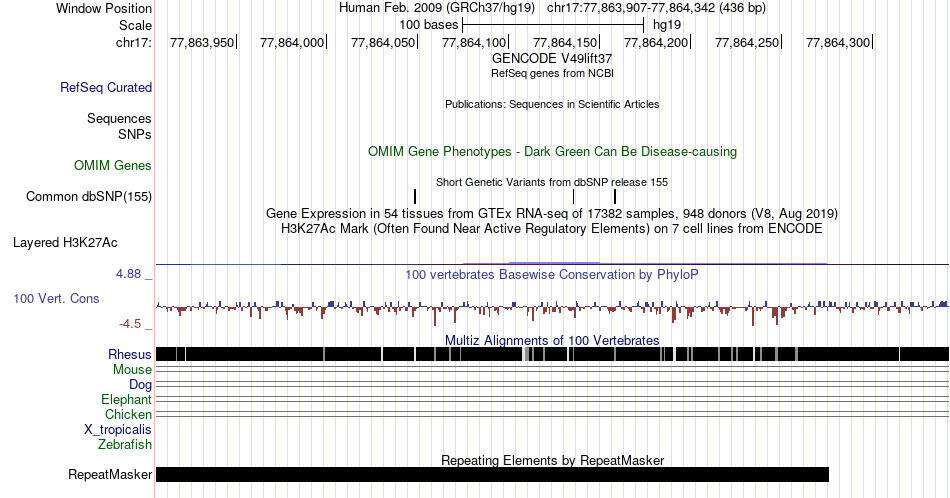
Task: Click Publications: Sequences in Scientific Articles title
Action: [x=552, y=104]
